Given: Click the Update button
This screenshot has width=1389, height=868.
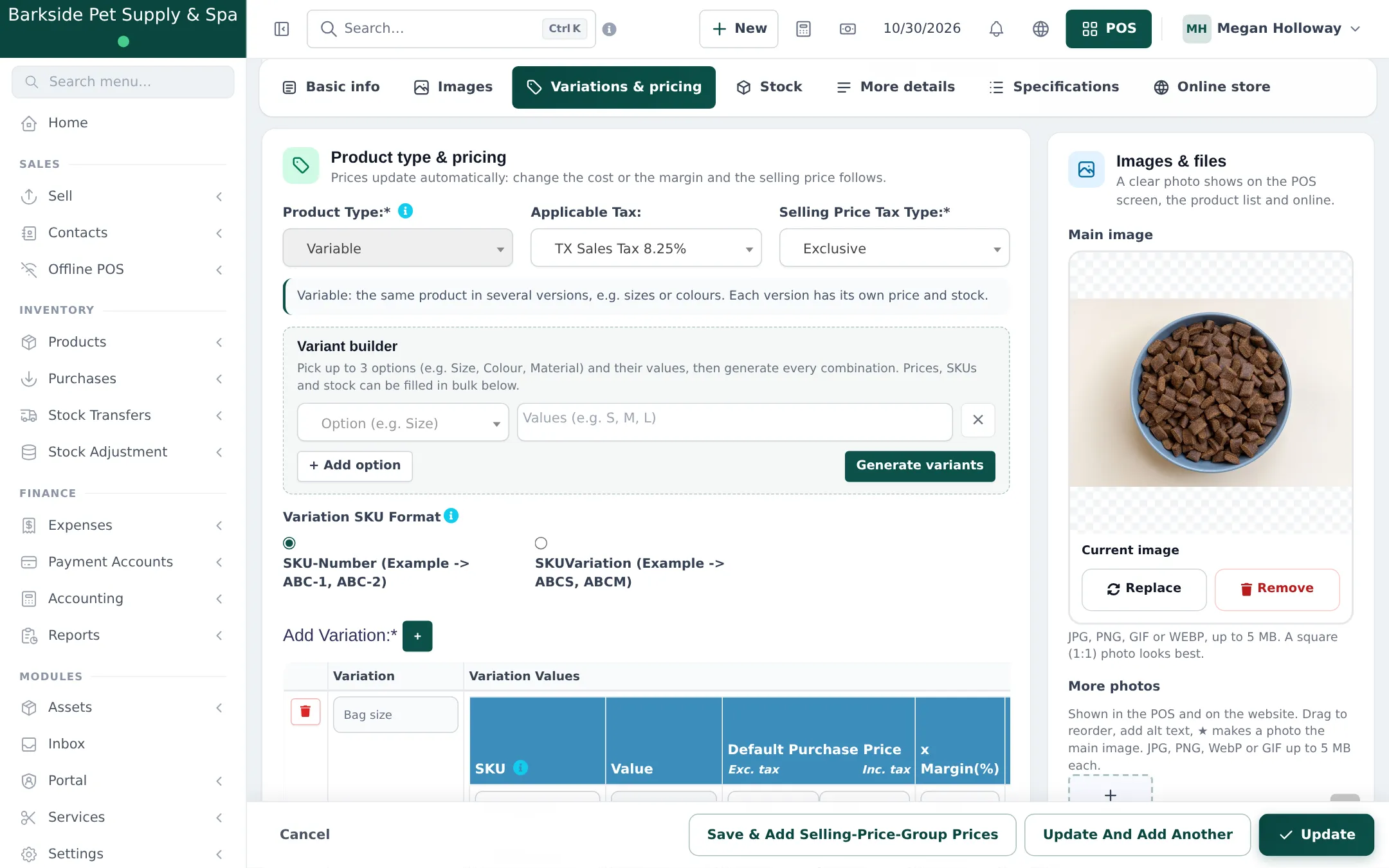Looking at the screenshot, I should tap(1316, 835).
